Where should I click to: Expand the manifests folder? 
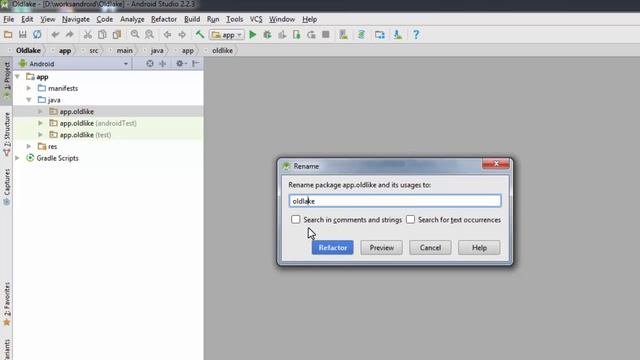(x=29, y=88)
